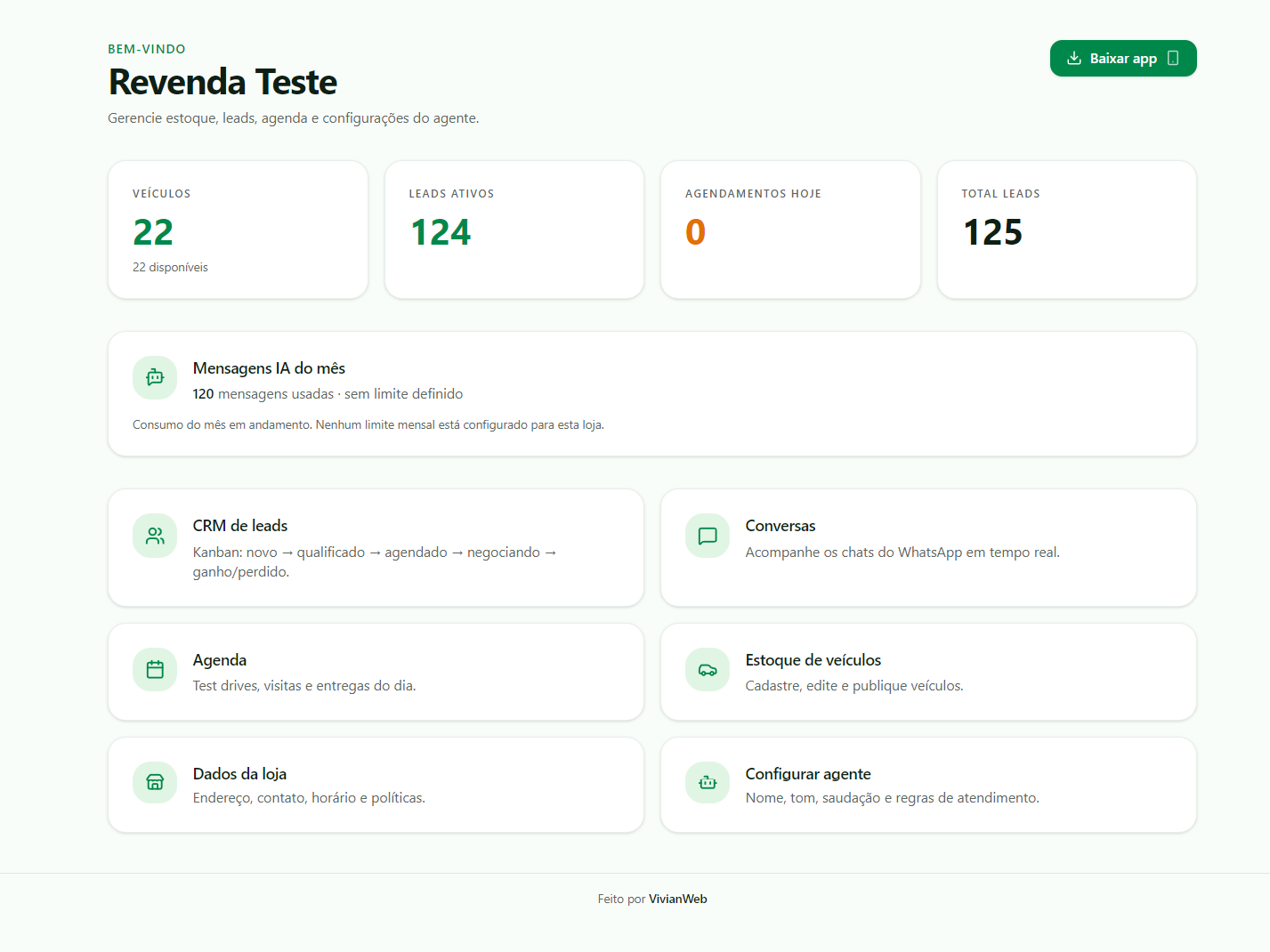1270x952 pixels.
Task: Click 'Acompanhe os chats do WhatsApp' text
Action: tap(902, 553)
